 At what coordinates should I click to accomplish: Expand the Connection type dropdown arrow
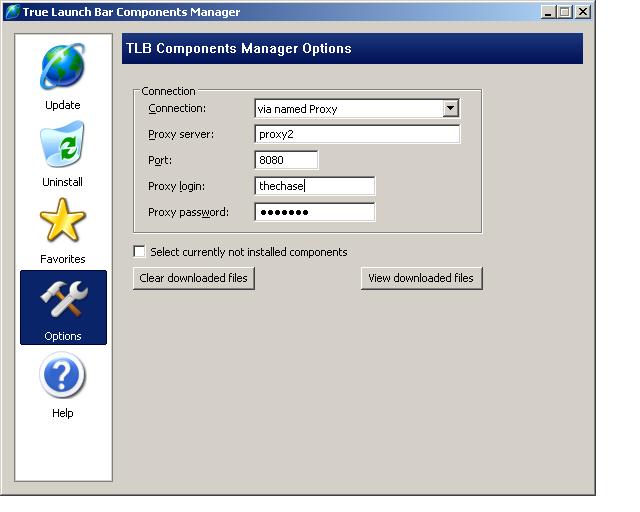[x=450, y=109]
